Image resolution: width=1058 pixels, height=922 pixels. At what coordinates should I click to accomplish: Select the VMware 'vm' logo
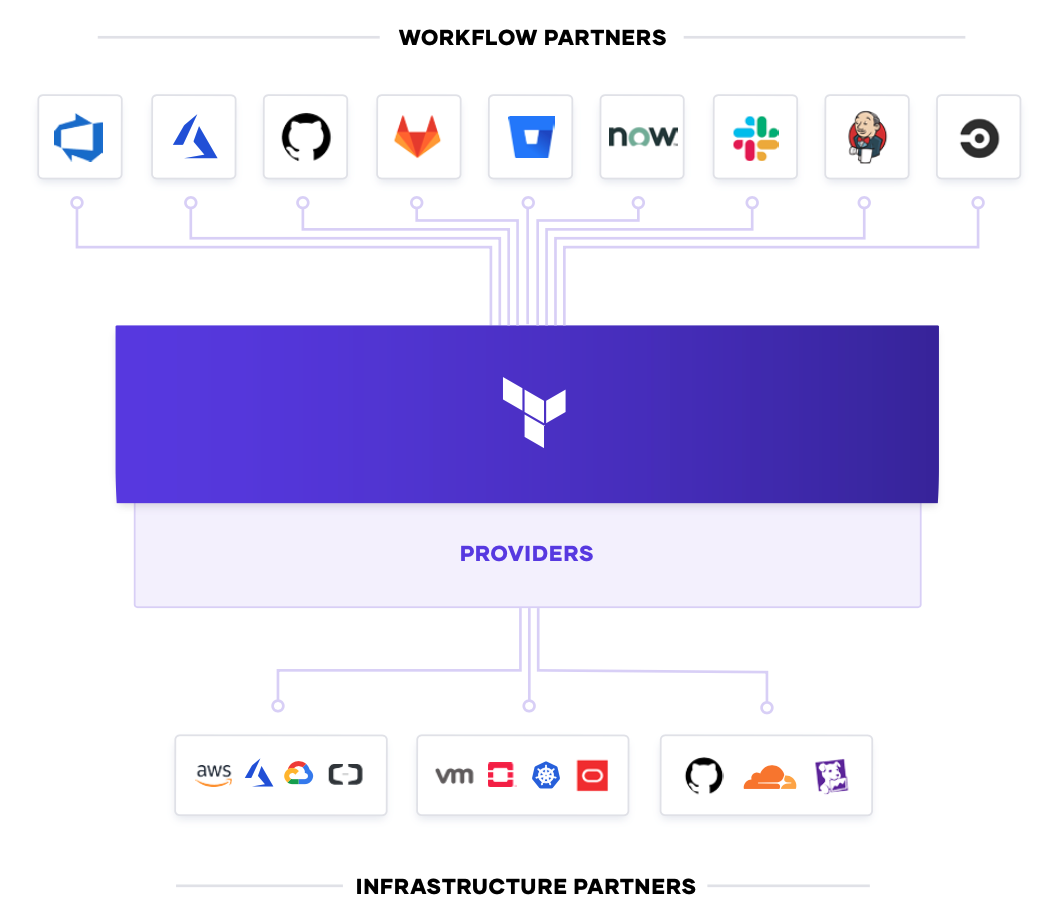tap(454, 776)
